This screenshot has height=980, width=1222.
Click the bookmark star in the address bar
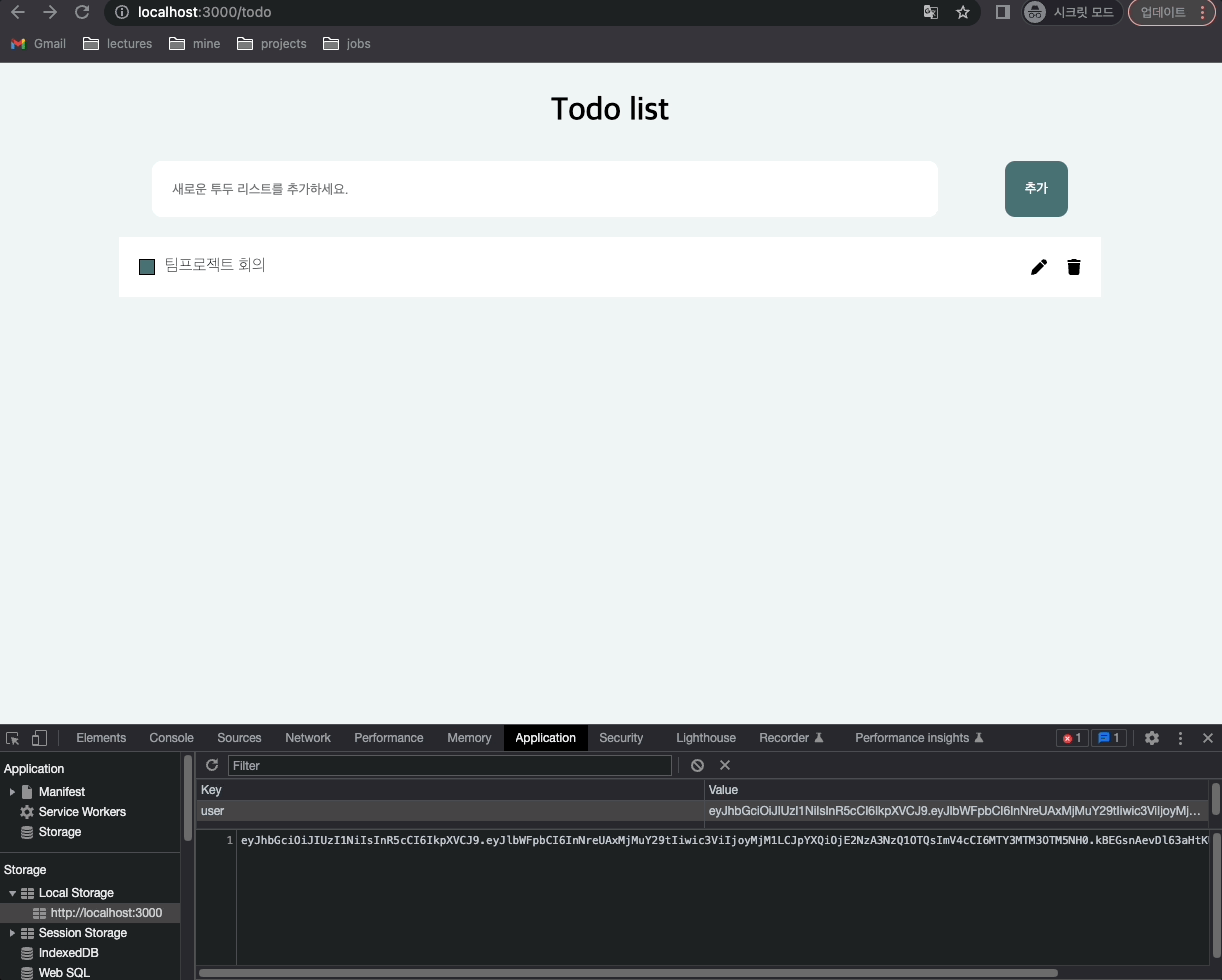962,13
